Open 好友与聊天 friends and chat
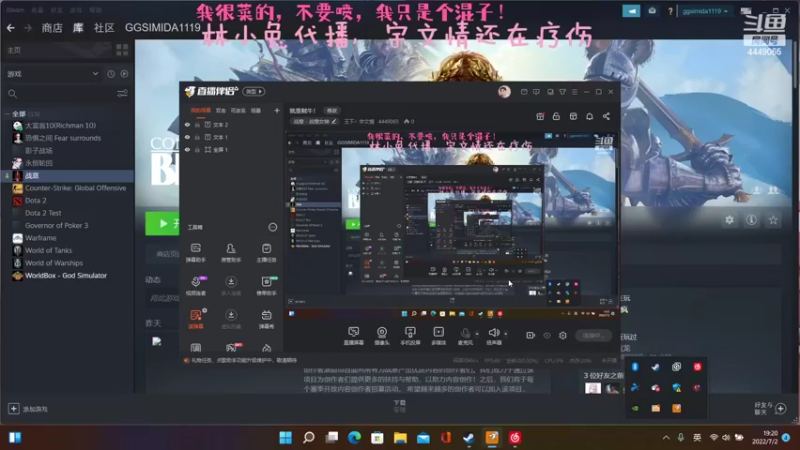Screen dimensions: 800x450 [x=770, y=408]
